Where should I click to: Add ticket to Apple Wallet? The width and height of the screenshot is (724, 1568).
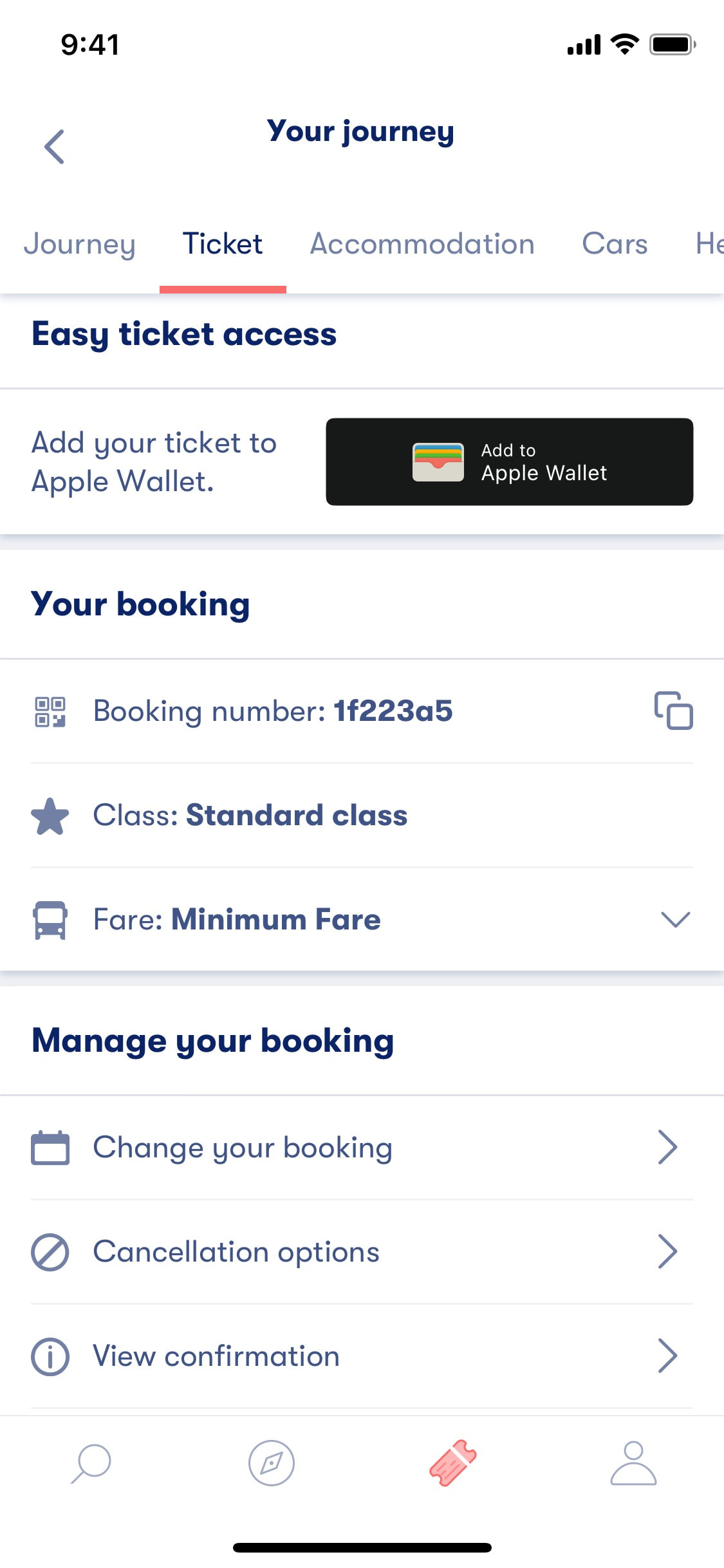click(x=509, y=462)
